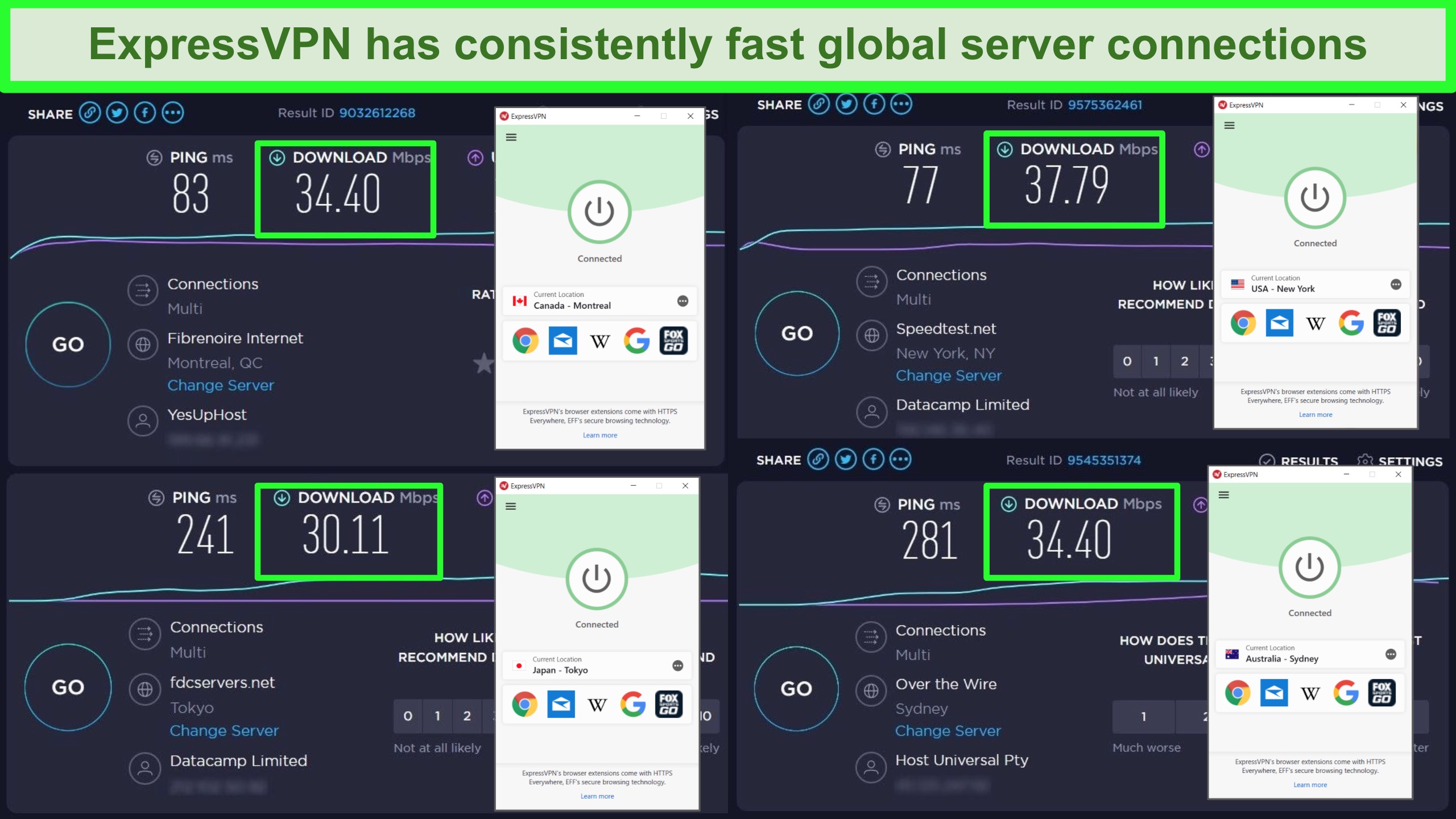Image resolution: width=1456 pixels, height=819 pixels.
Task: Rate 1 on Sydney comparison scale
Action: [1143, 717]
